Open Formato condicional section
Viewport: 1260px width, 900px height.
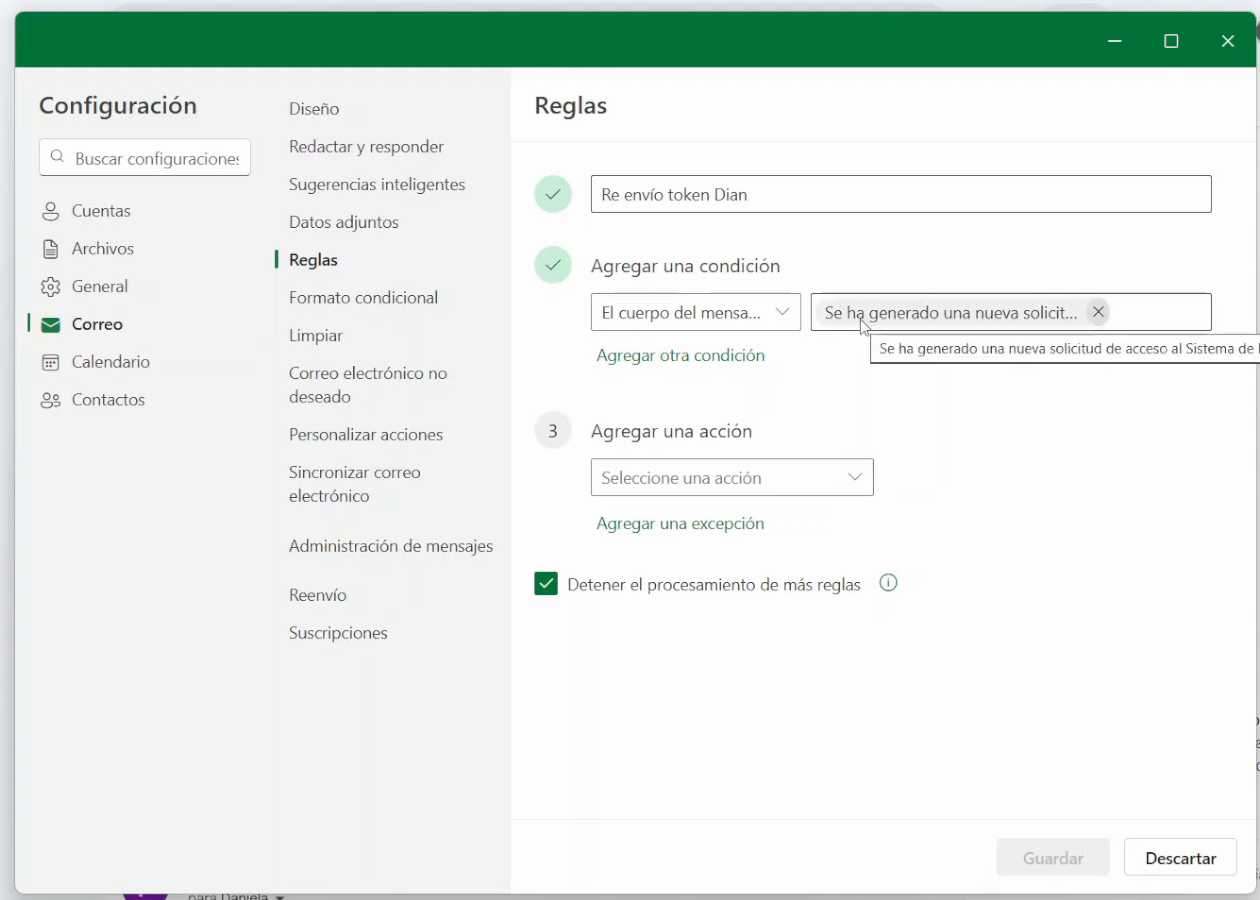click(x=364, y=298)
